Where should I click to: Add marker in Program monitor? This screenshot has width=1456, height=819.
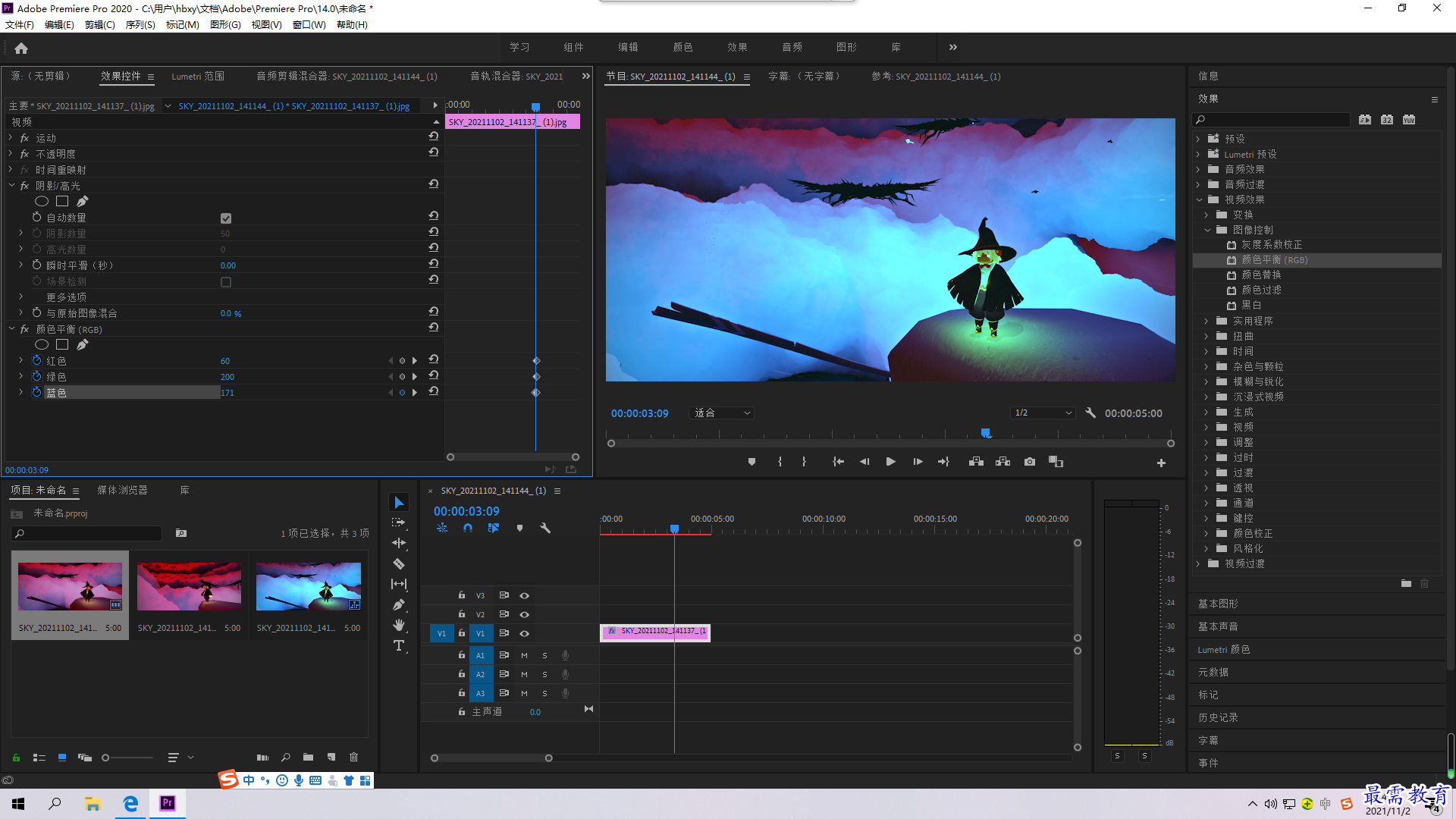pyautogui.click(x=752, y=462)
